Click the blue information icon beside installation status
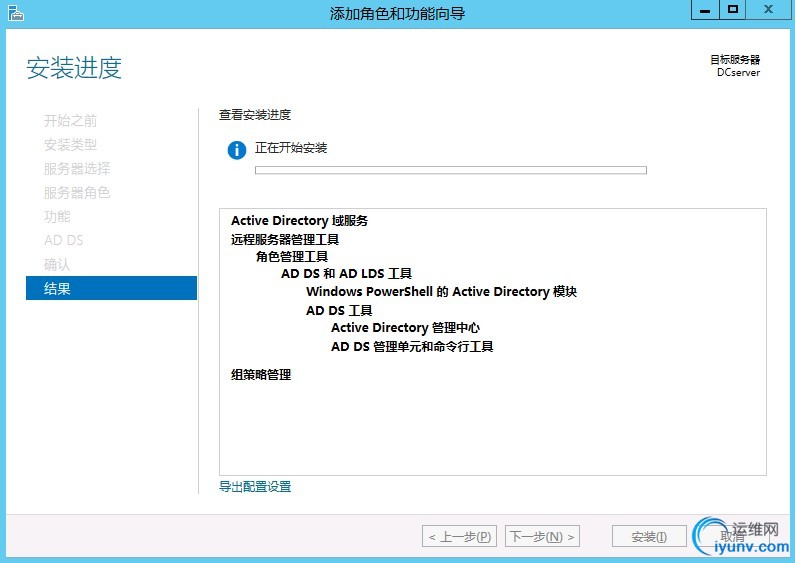This screenshot has height=563, width=795. click(x=237, y=150)
